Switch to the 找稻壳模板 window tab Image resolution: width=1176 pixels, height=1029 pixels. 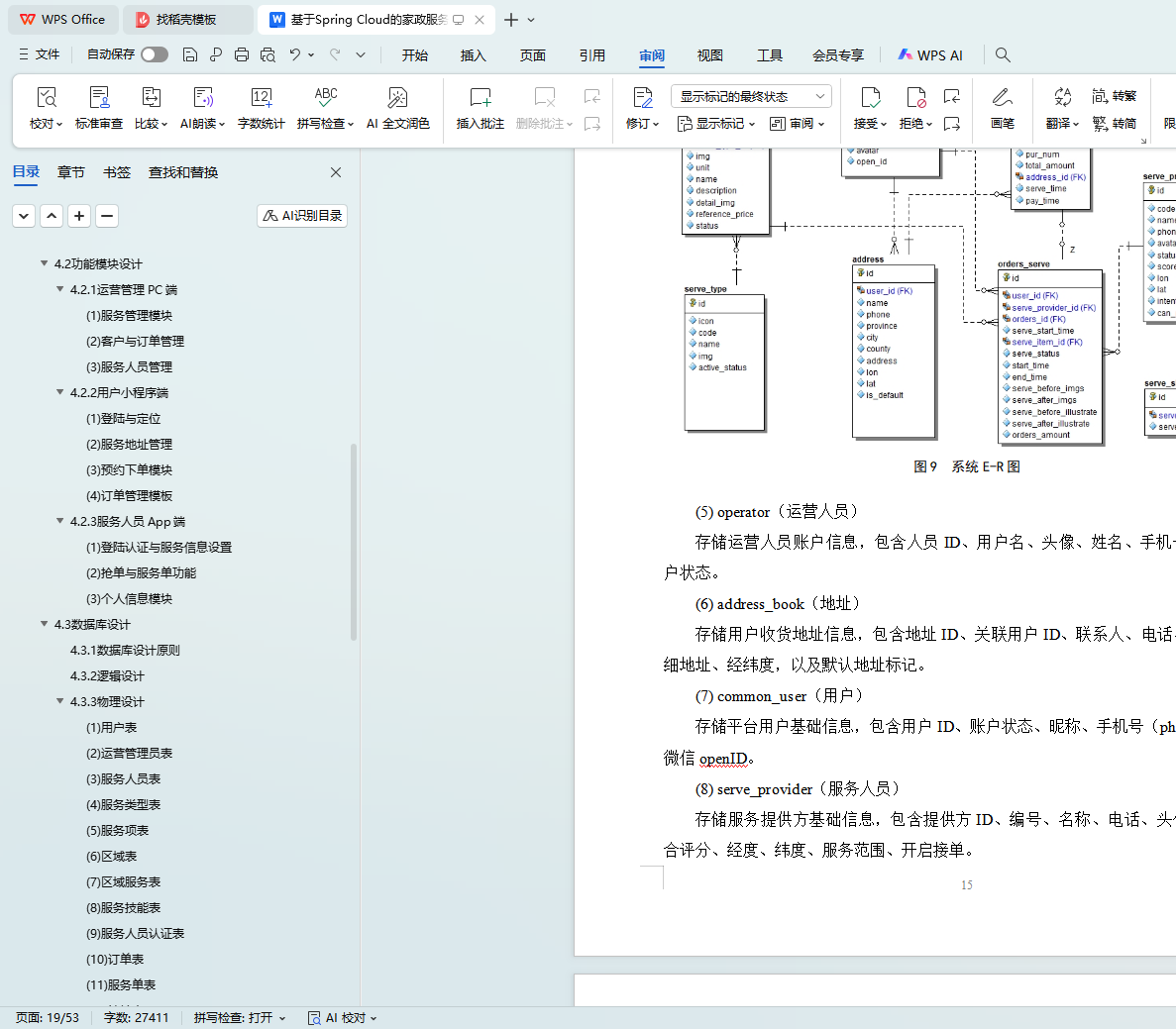(186, 20)
